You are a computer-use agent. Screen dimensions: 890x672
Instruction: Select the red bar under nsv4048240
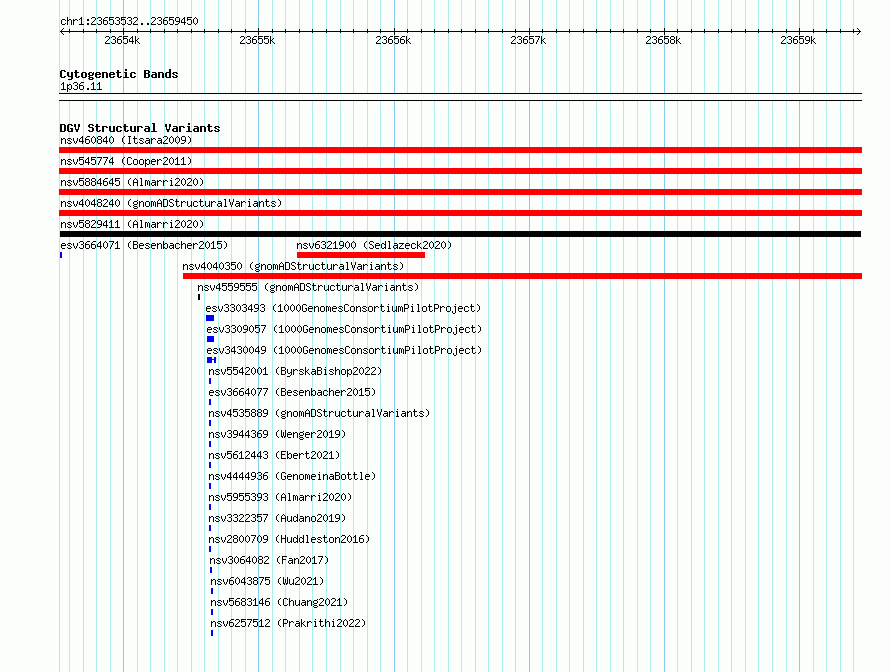pyautogui.click(x=460, y=213)
